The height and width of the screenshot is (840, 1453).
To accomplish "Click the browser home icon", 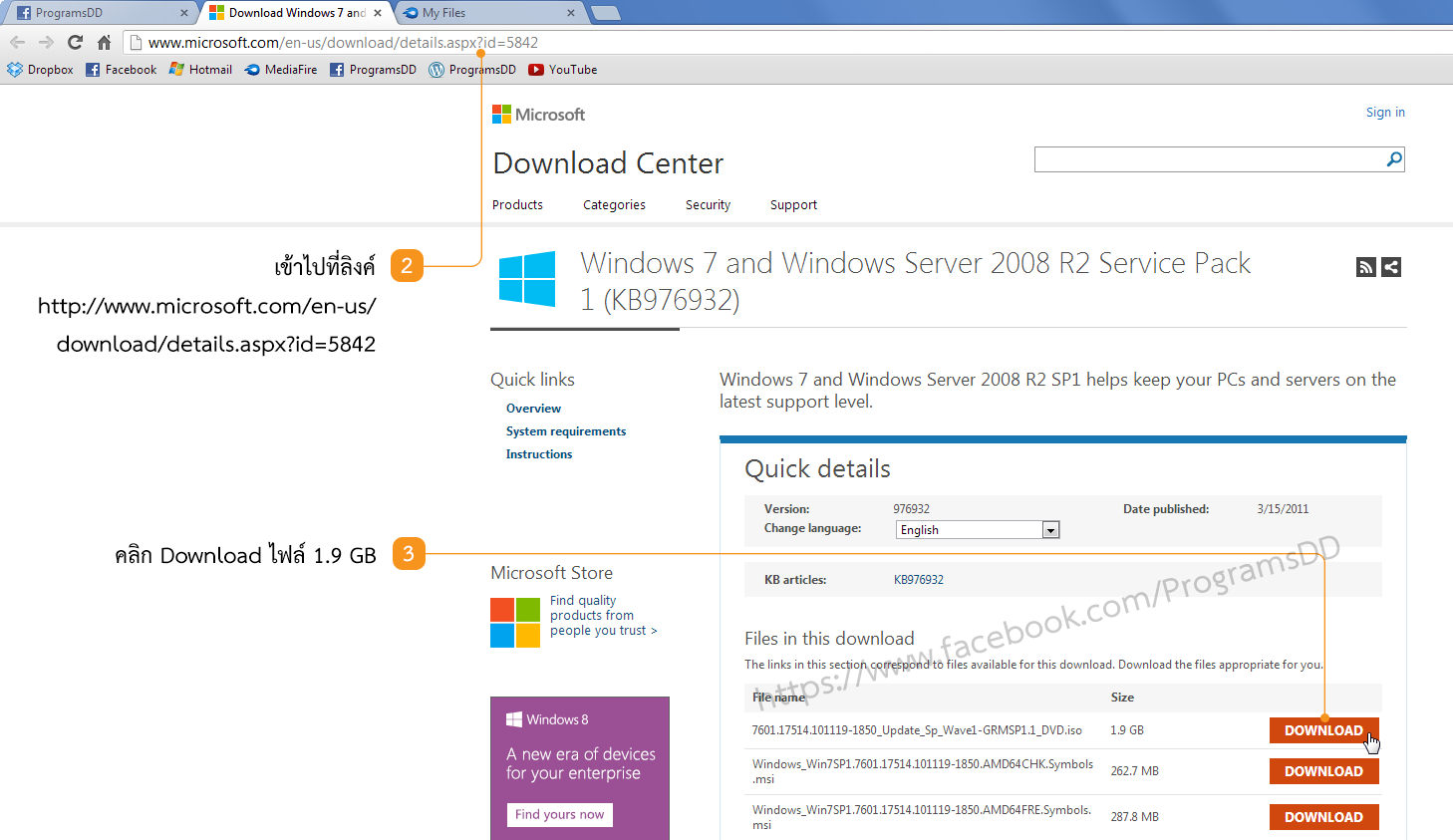I will pyautogui.click(x=104, y=42).
